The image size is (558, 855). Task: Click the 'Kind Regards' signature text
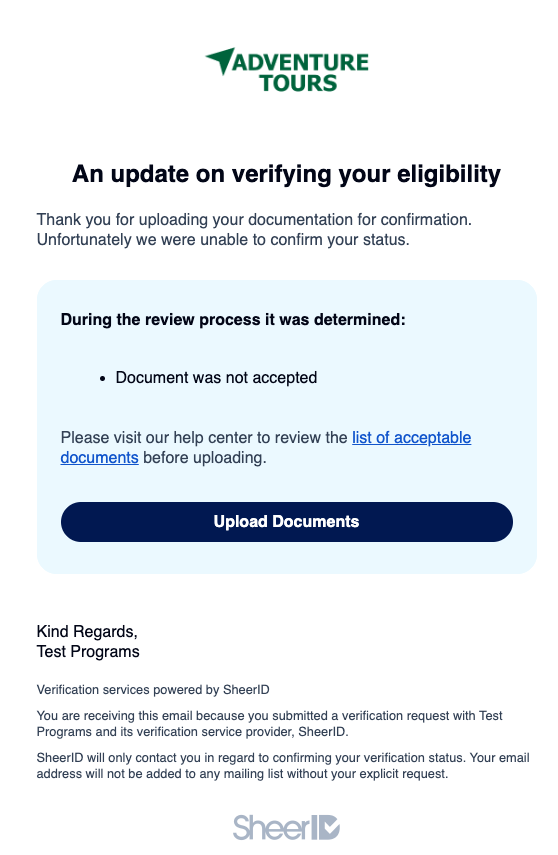point(87,631)
